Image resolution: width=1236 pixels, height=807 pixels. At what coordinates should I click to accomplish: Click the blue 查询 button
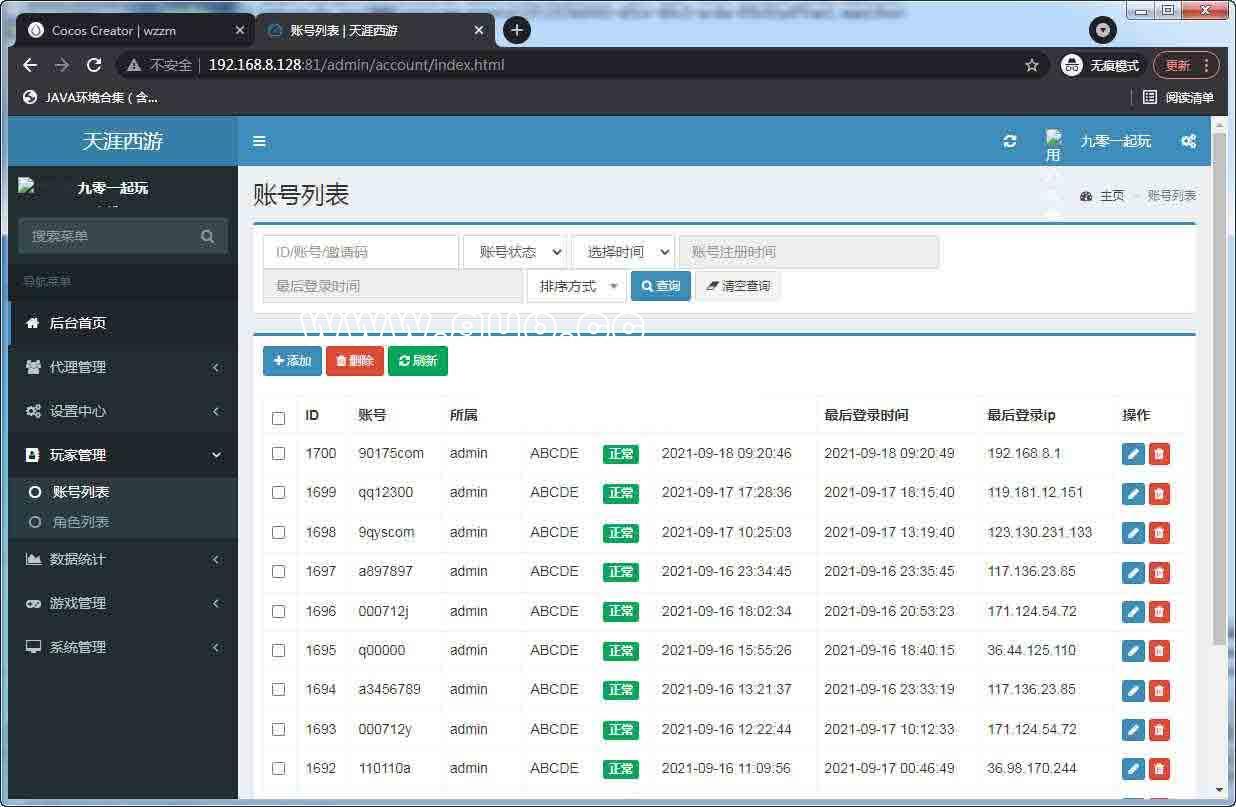point(661,286)
